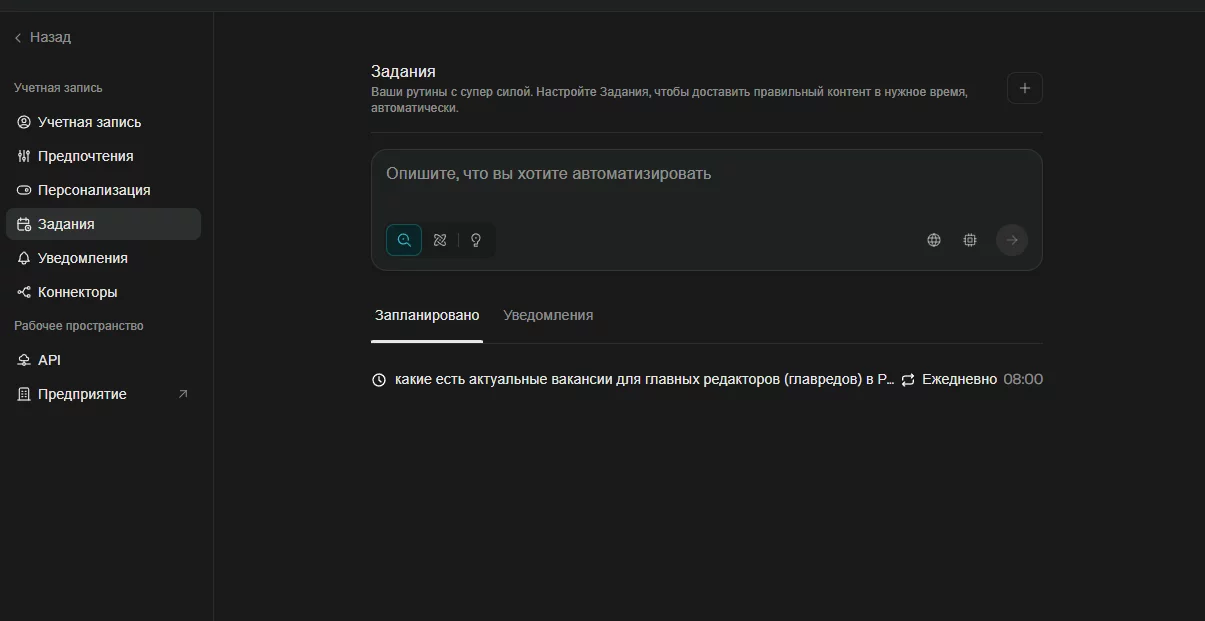Open the model chip selector
Image resolution: width=1205 pixels, height=621 pixels.
tap(970, 240)
